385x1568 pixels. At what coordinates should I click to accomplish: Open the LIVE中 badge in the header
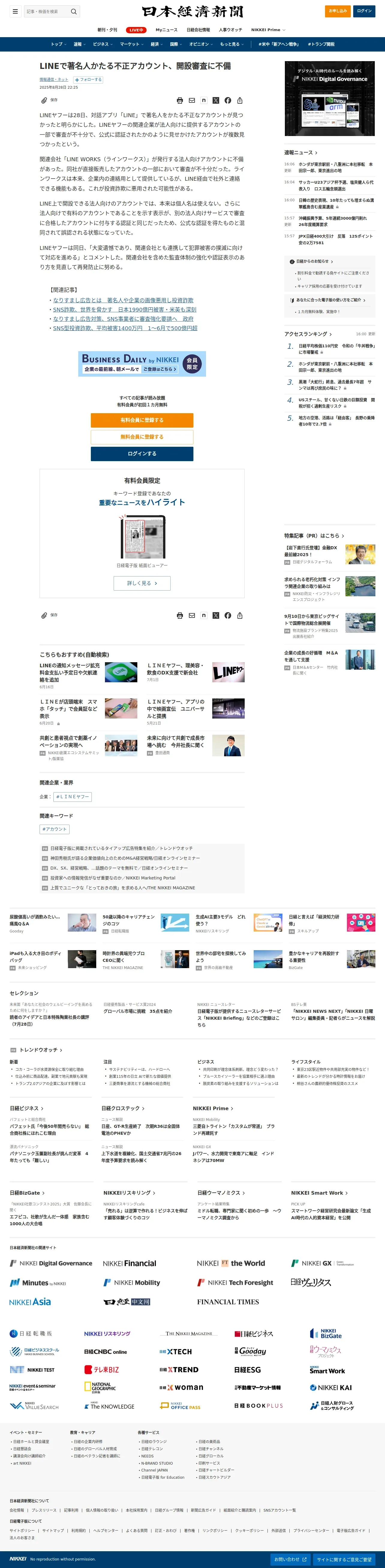pyautogui.click(x=136, y=30)
